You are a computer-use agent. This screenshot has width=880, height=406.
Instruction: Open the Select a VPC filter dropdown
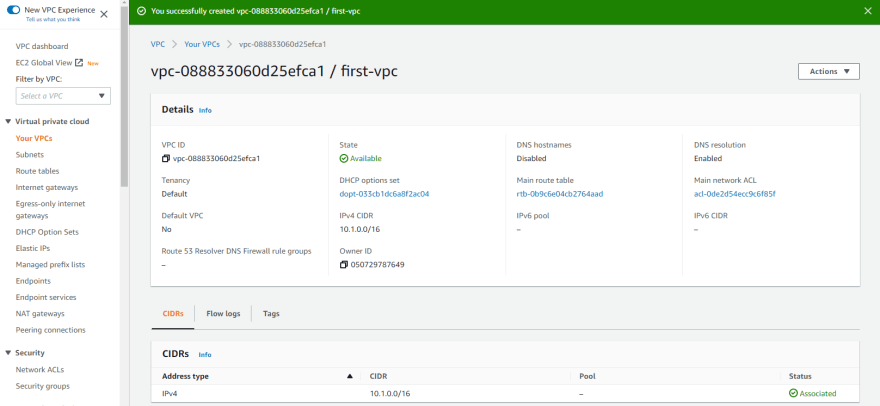63,96
